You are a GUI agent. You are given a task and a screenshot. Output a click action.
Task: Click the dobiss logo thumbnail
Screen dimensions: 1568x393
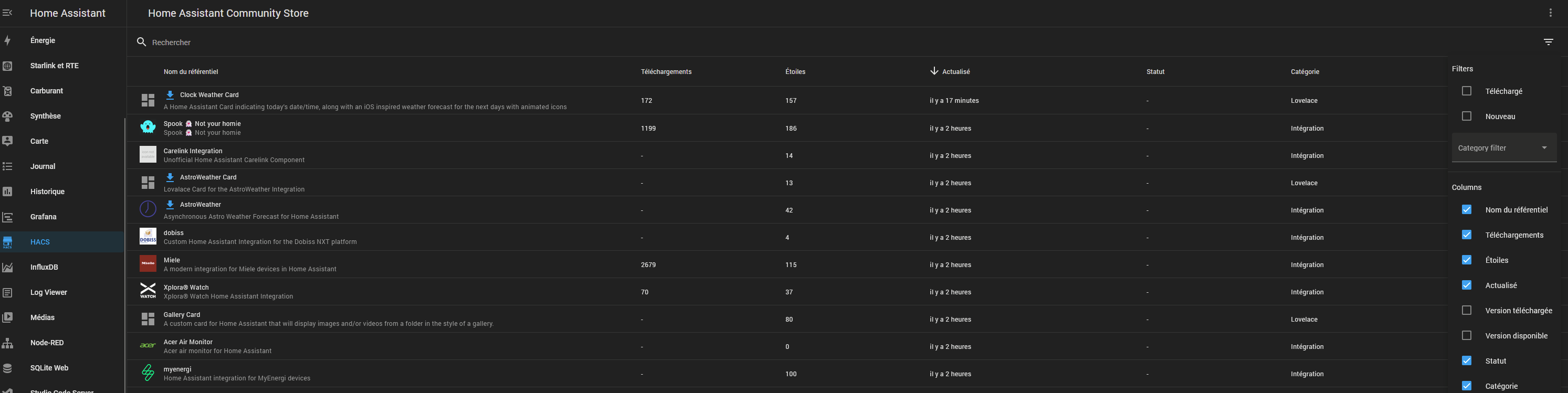148,236
